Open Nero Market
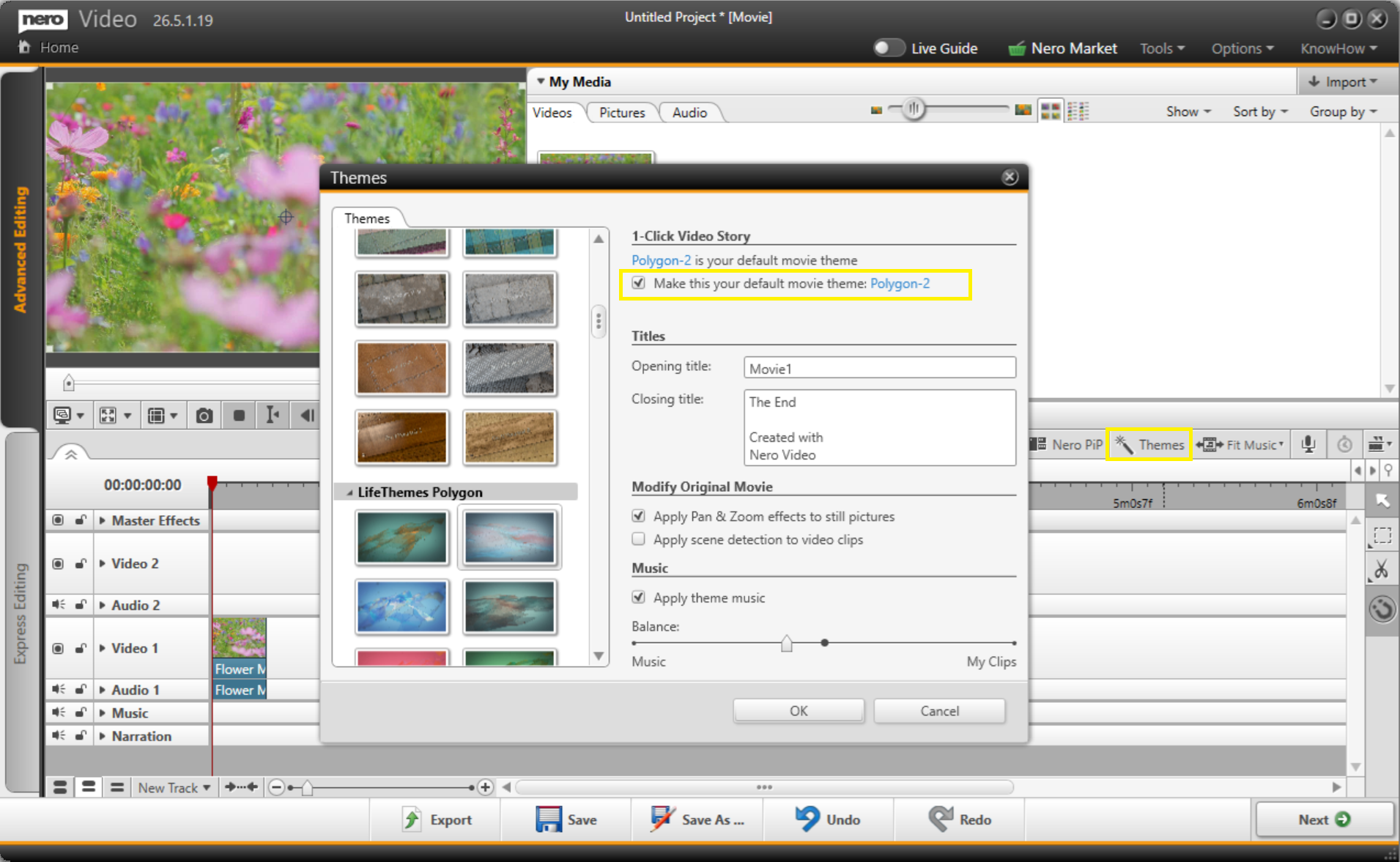 [x=1062, y=48]
